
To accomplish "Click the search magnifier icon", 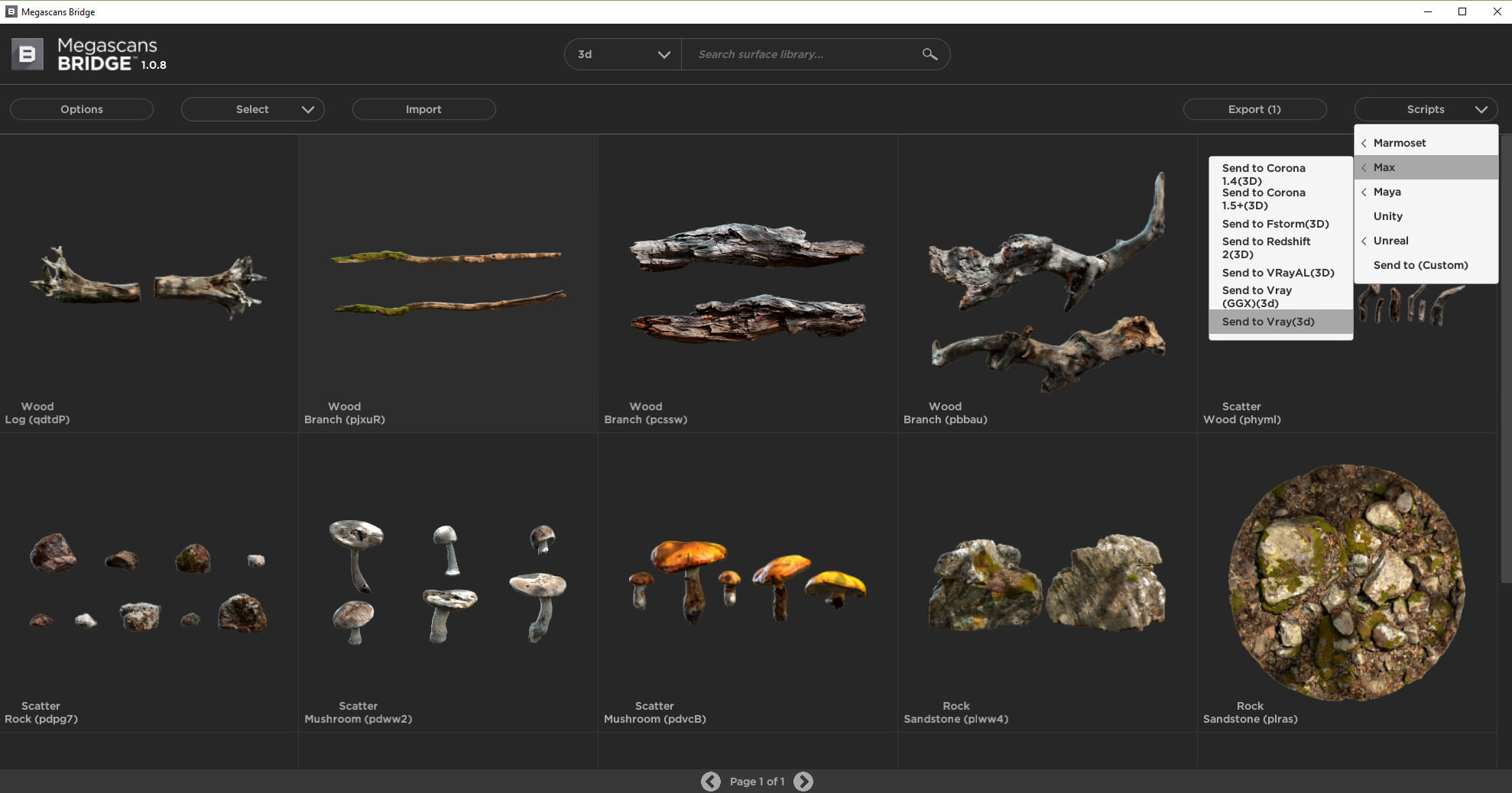I will coord(930,54).
